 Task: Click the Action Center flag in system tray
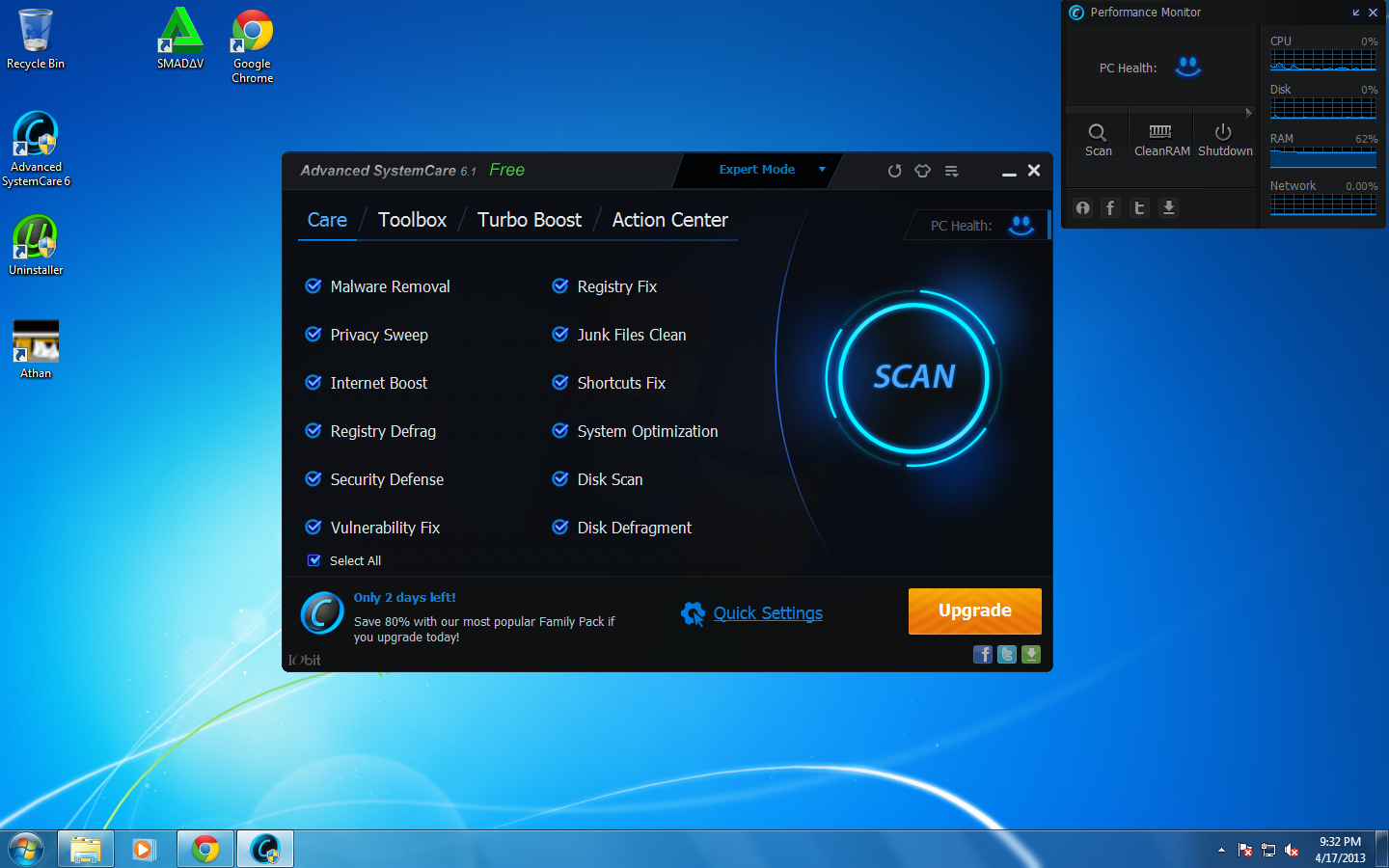(x=1245, y=850)
